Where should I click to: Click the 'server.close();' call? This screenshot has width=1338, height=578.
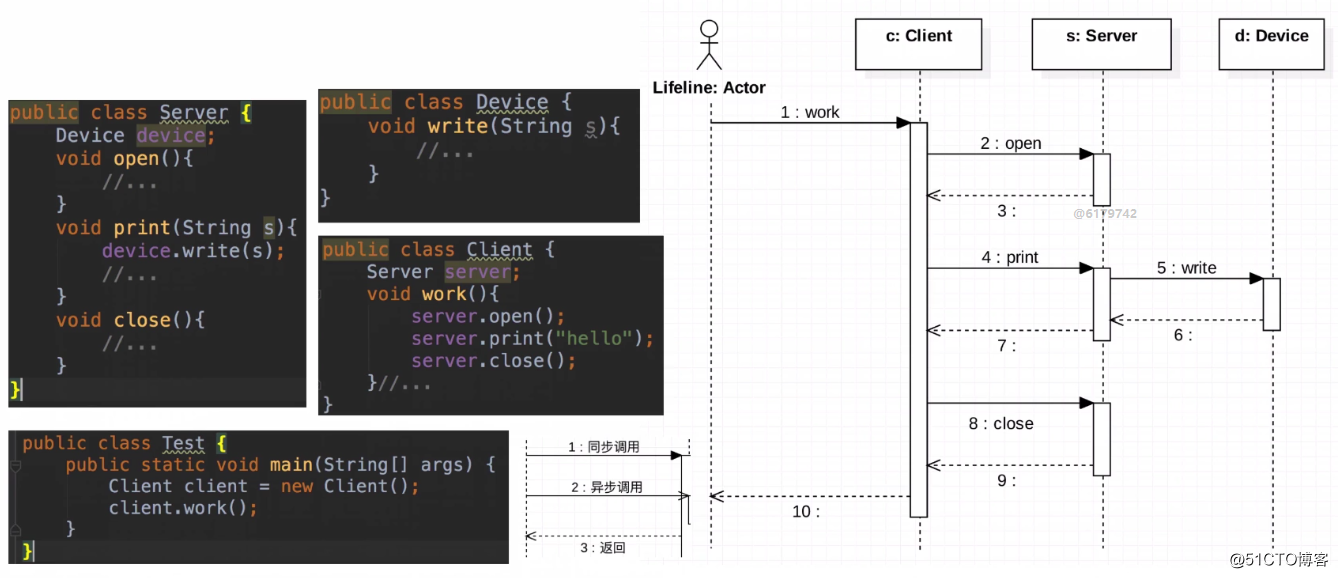(493, 361)
